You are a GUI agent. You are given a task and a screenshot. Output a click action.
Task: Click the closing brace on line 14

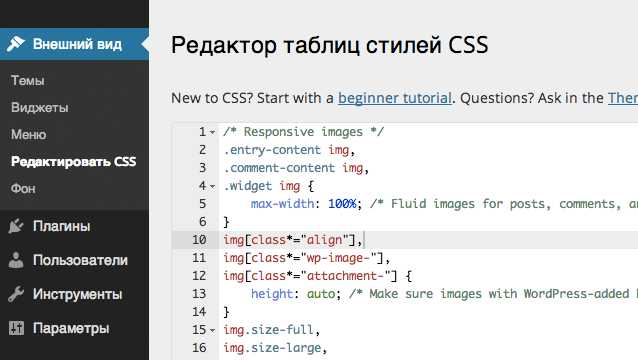226,312
